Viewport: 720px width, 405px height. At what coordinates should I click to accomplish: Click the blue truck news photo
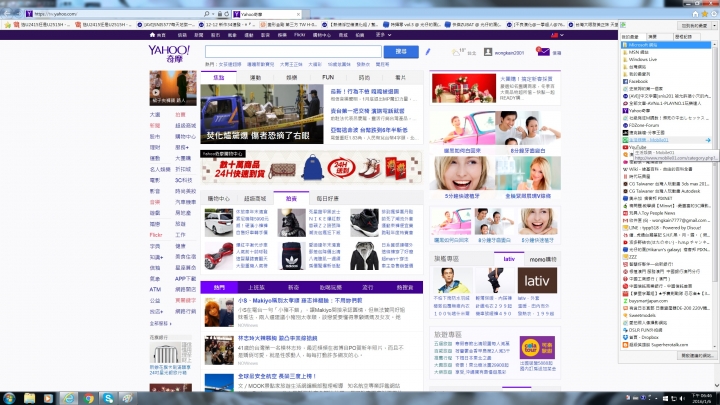coord(262,114)
